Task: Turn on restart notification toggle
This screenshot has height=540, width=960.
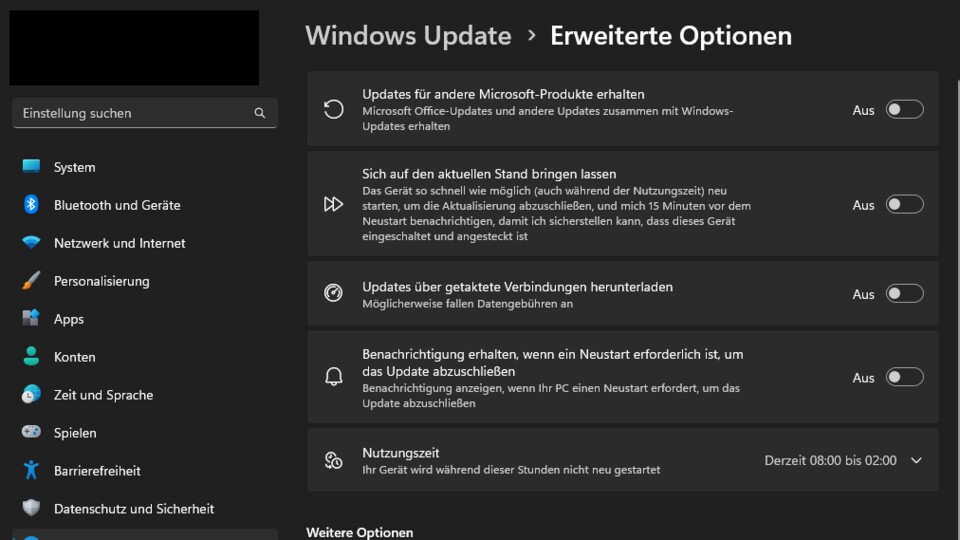Action: click(904, 377)
